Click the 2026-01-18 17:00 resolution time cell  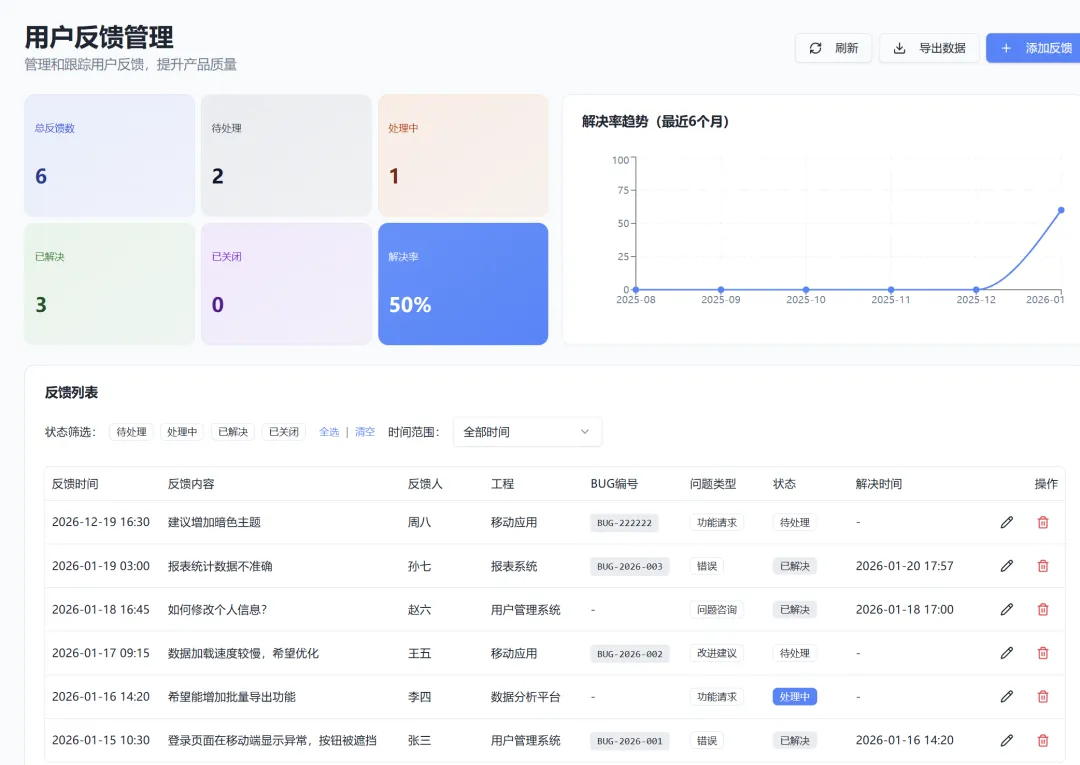(x=904, y=609)
